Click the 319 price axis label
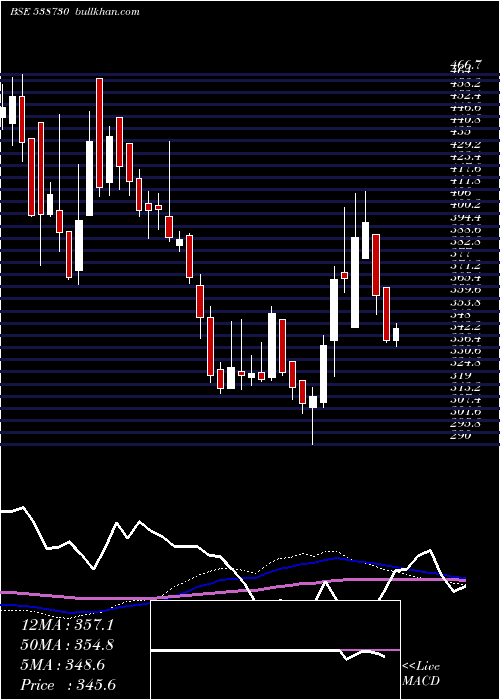This screenshot has width=500, height=700. pyautogui.click(x=459, y=375)
